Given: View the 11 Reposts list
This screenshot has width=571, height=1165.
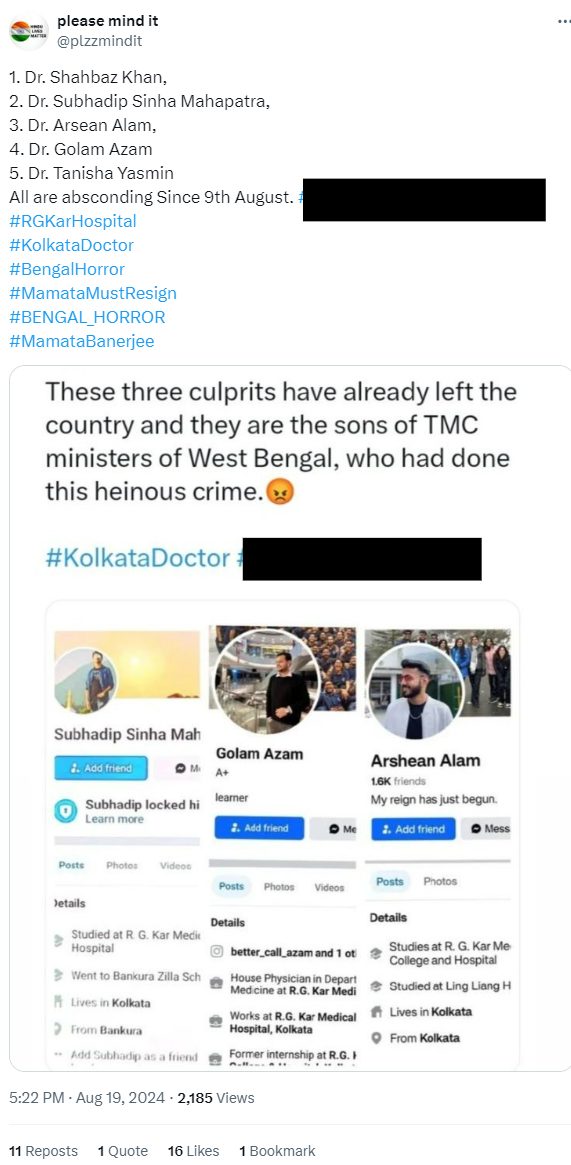Looking at the screenshot, I should [43, 1151].
